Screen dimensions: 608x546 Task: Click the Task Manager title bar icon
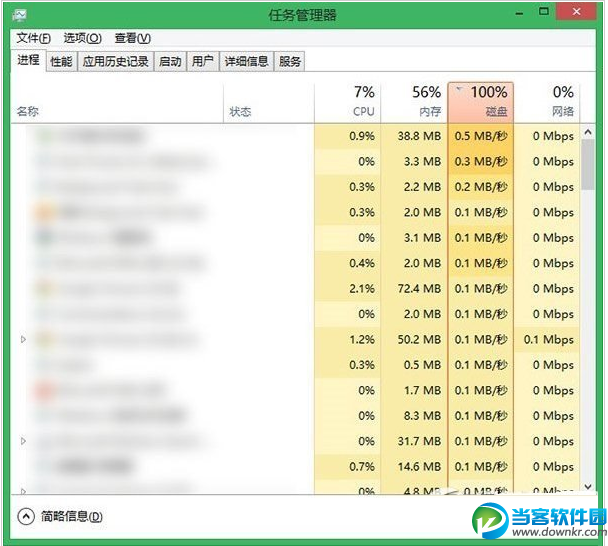point(19,16)
